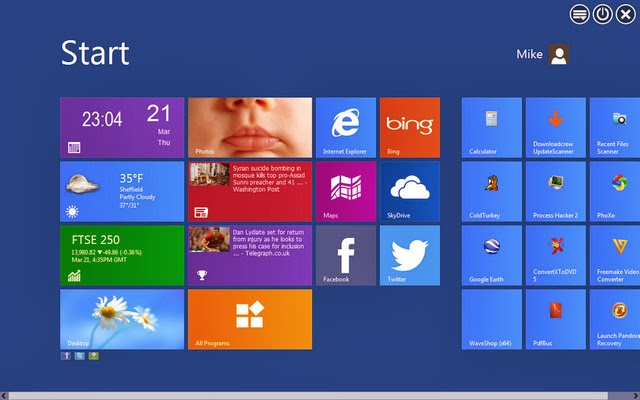The image size is (640, 400).
Task: Switch to the Desktop tile
Action: (x=122, y=319)
